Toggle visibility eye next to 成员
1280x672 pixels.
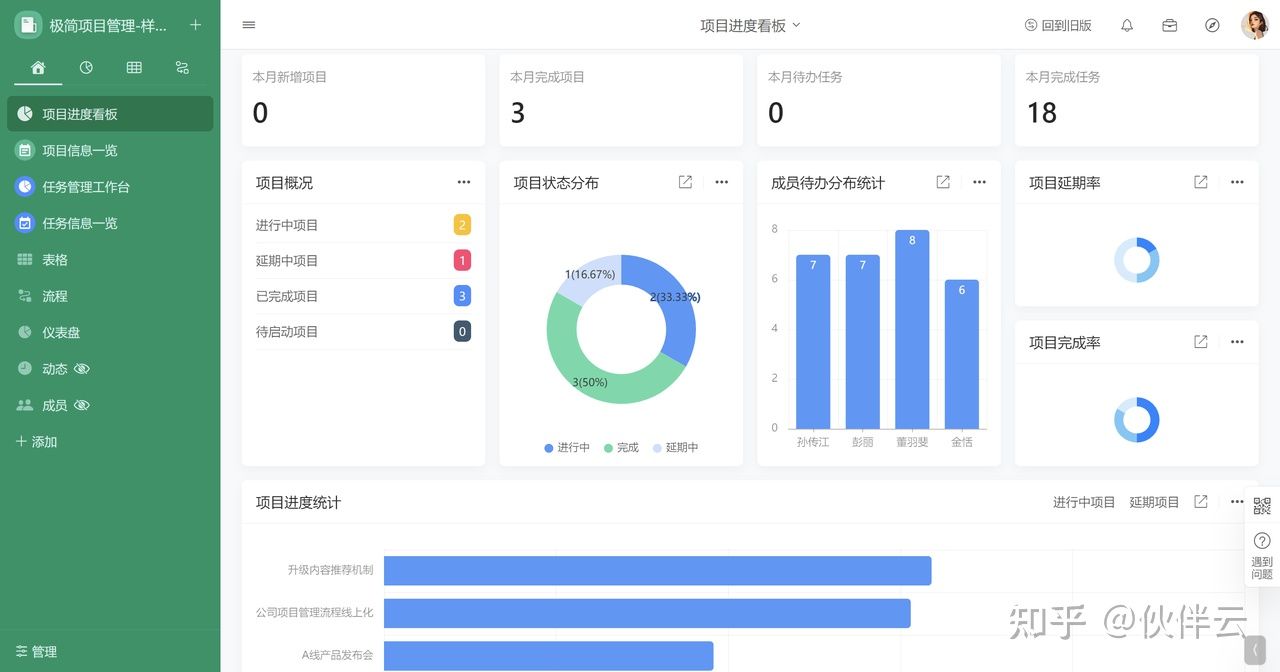click(82, 405)
